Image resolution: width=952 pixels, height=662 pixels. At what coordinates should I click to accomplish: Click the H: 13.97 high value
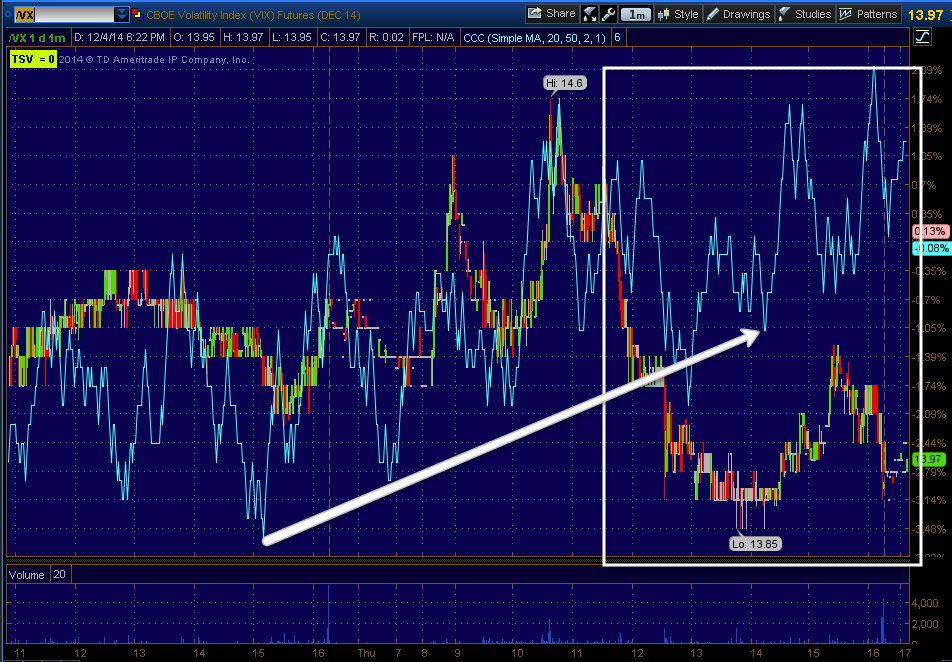(243, 38)
